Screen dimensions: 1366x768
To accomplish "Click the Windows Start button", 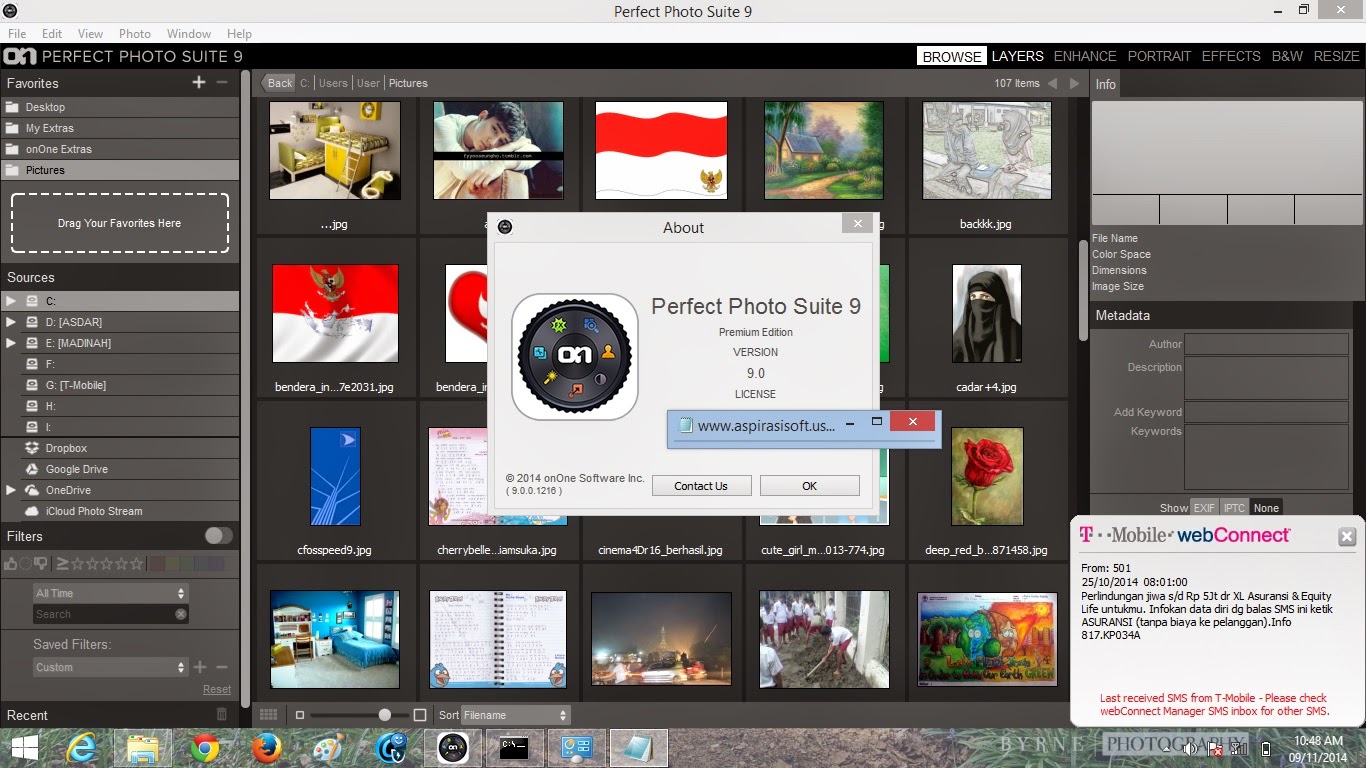I will [x=25, y=748].
